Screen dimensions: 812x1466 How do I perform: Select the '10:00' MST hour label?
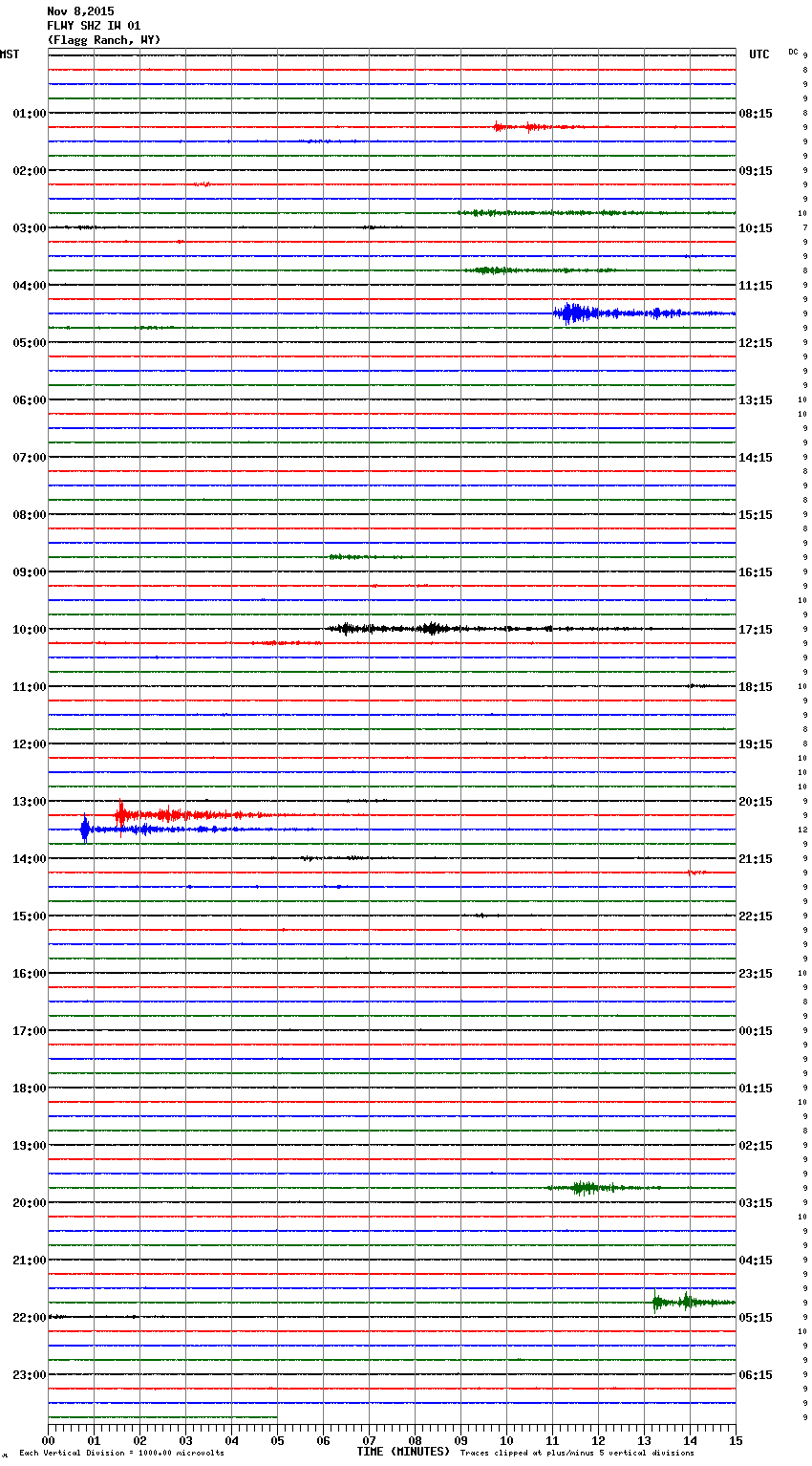30,630
